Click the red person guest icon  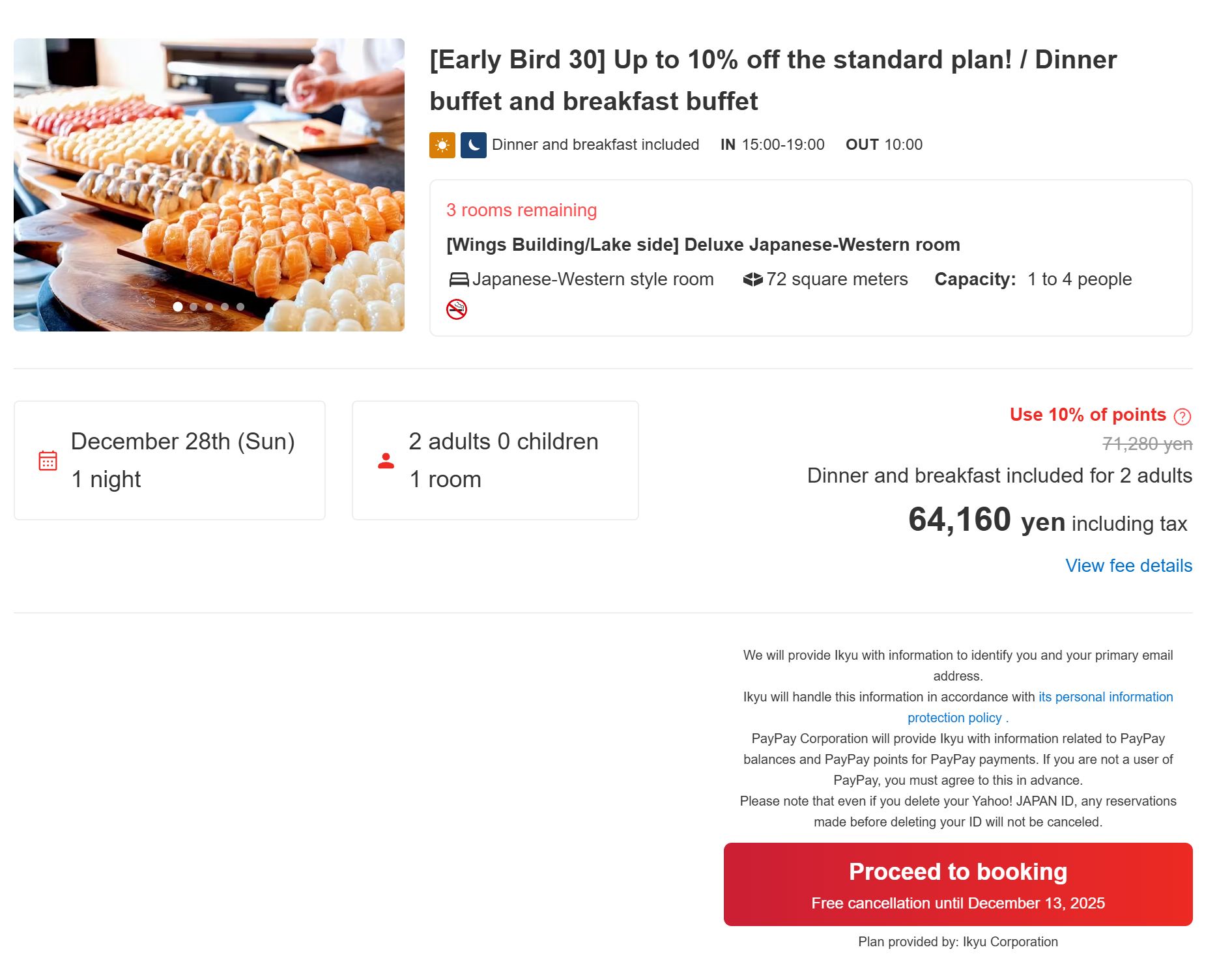386,461
